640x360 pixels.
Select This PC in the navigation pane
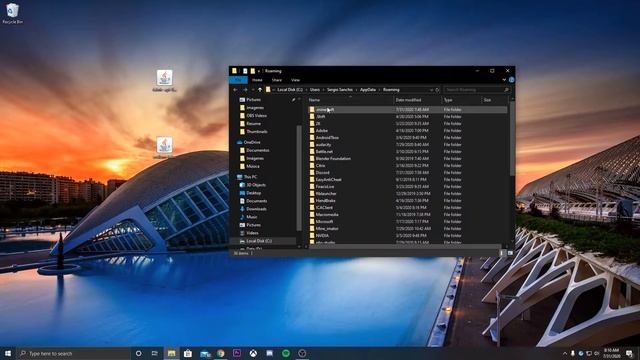coord(250,177)
